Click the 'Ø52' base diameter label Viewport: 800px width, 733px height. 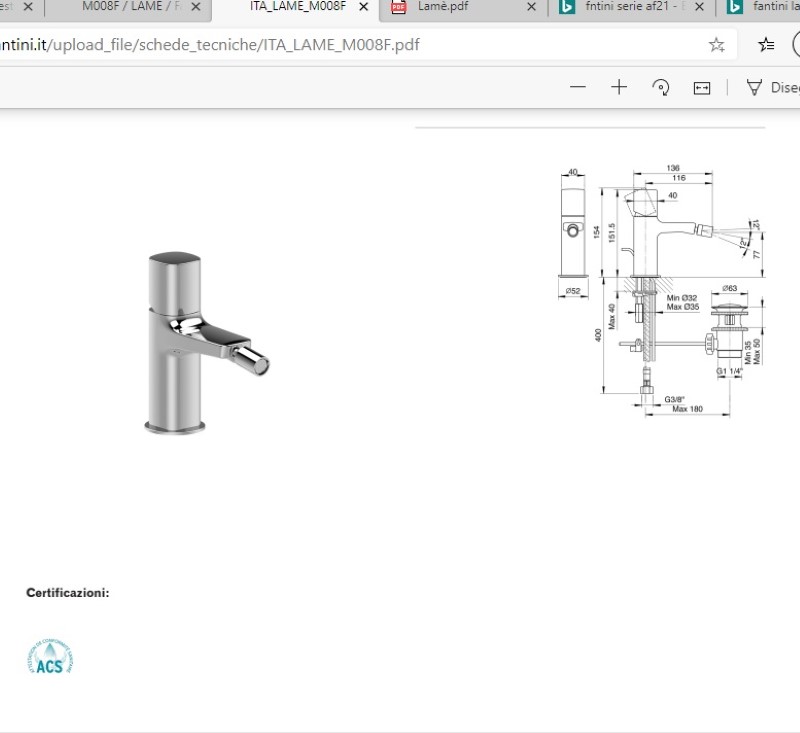coord(573,291)
